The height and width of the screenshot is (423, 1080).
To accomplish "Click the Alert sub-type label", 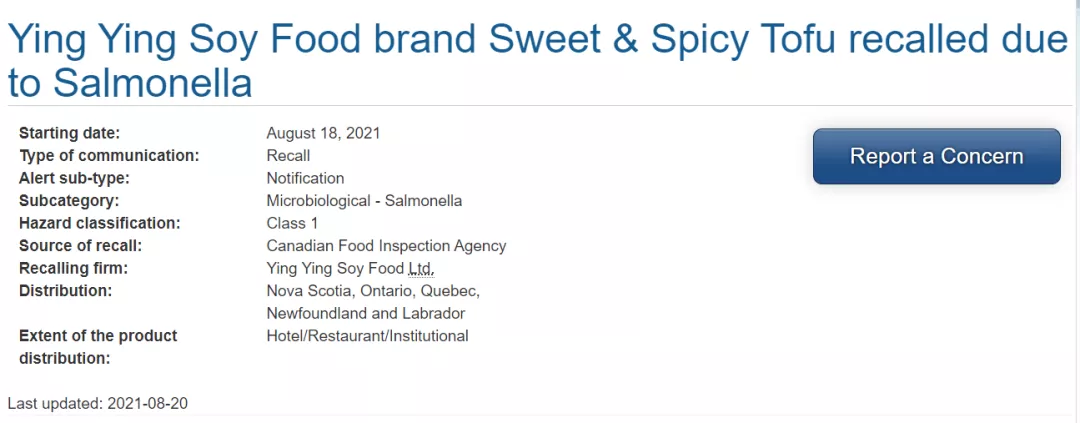I will [74, 178].
